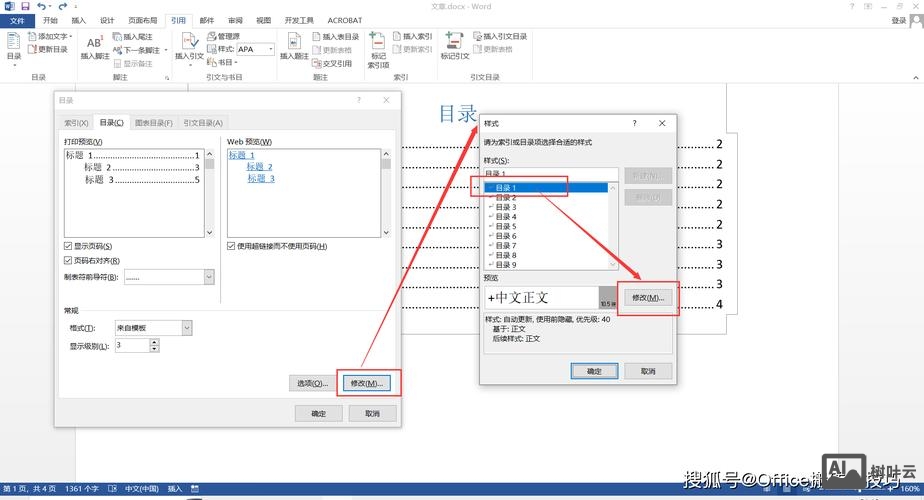Open 管理源 (Manage Sources) in the ribbon
Viewport: 924px width, 500px height.
[x=221, y=36]
